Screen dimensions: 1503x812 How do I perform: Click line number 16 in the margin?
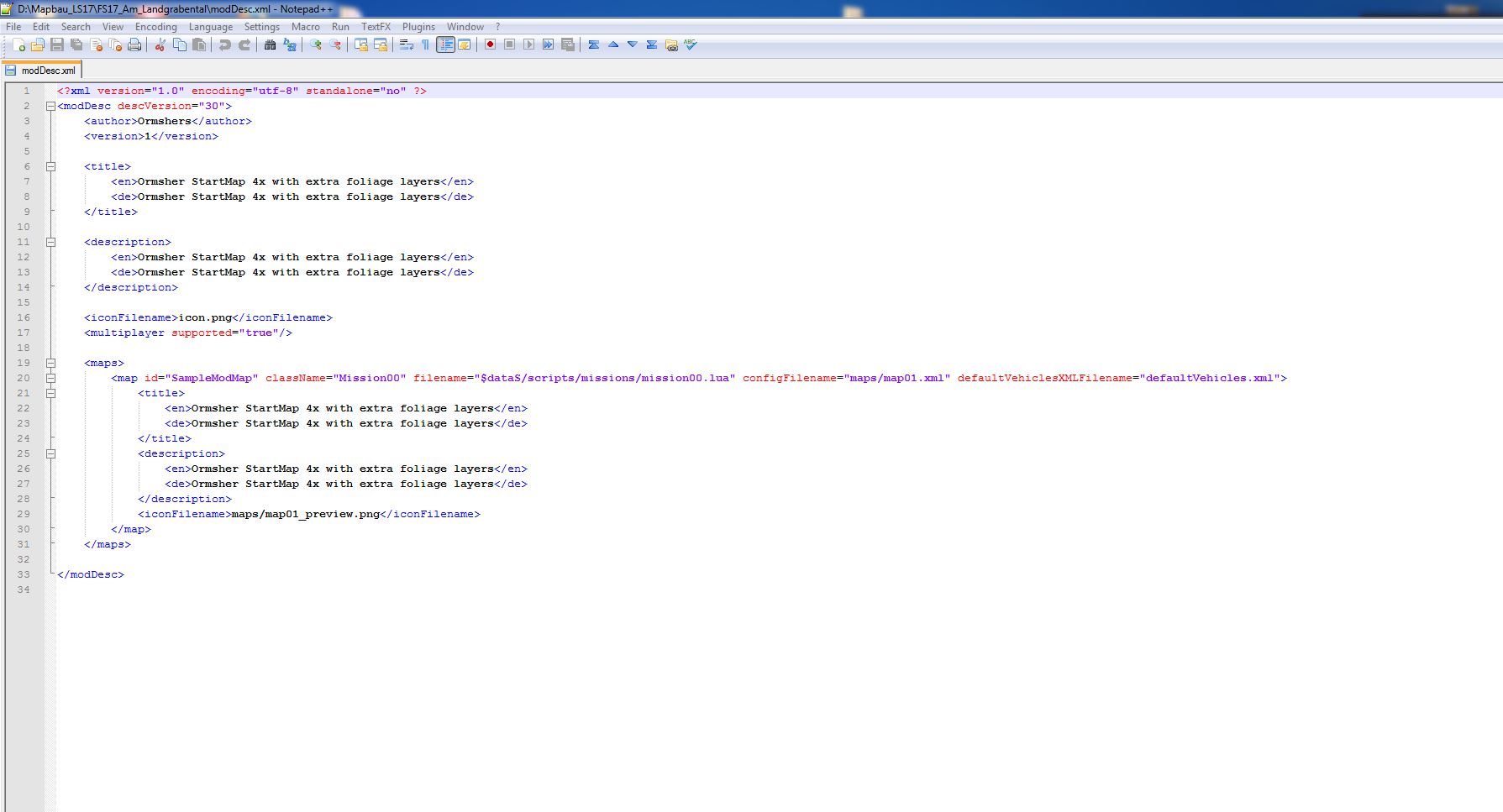click(x=24, y=318)
